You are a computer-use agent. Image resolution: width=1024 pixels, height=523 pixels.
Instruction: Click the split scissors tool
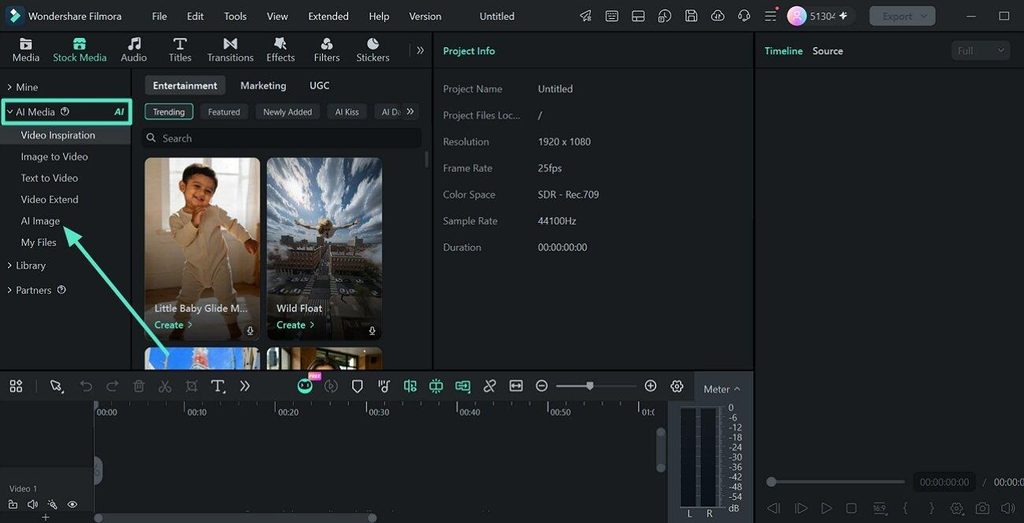click(x=165, y=387)
